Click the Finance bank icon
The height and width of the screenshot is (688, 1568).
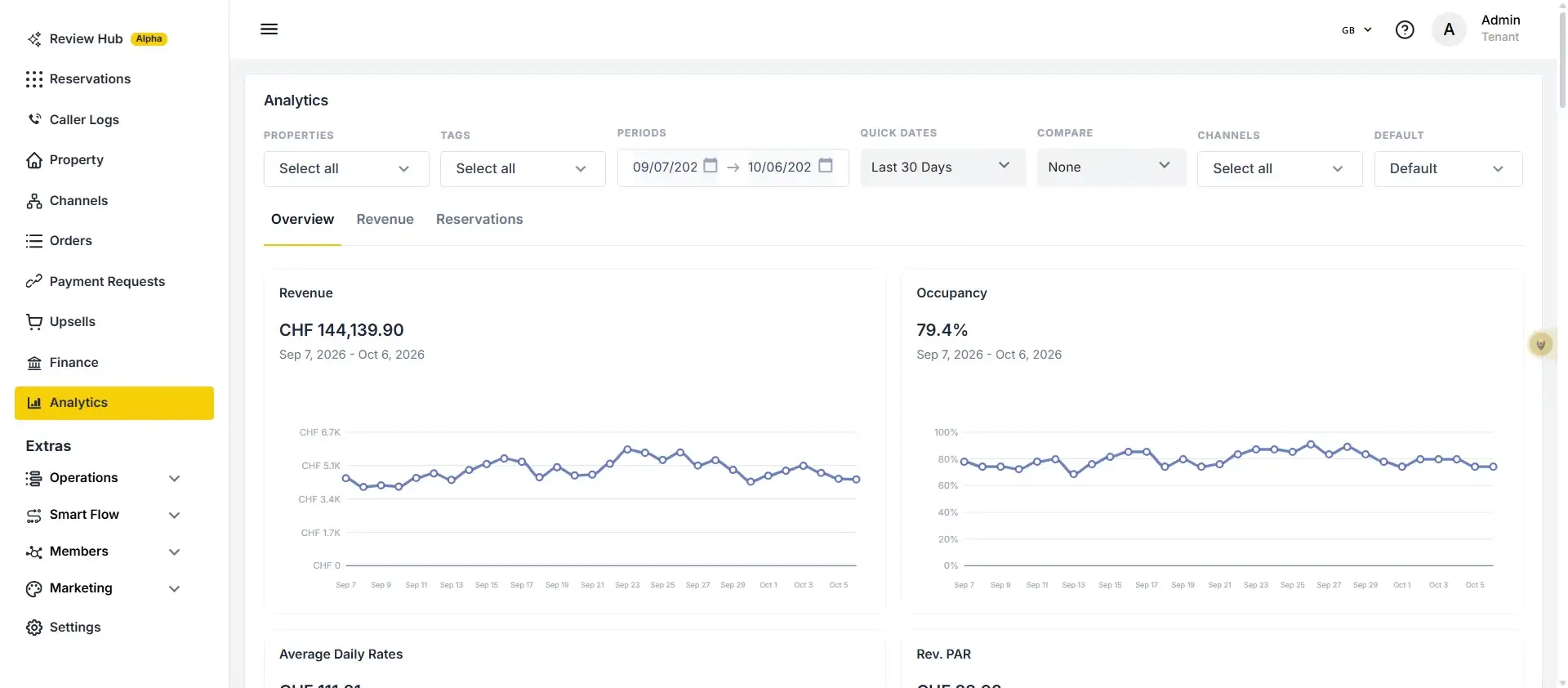(x=34, y=363)
